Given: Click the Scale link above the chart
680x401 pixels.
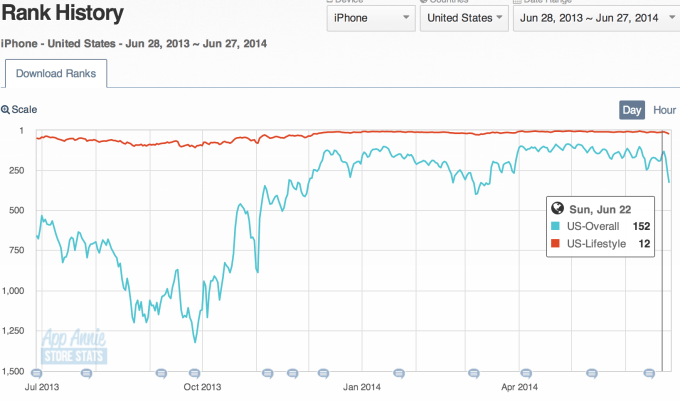Looking at the screenshot, I should tap(25, 110).
